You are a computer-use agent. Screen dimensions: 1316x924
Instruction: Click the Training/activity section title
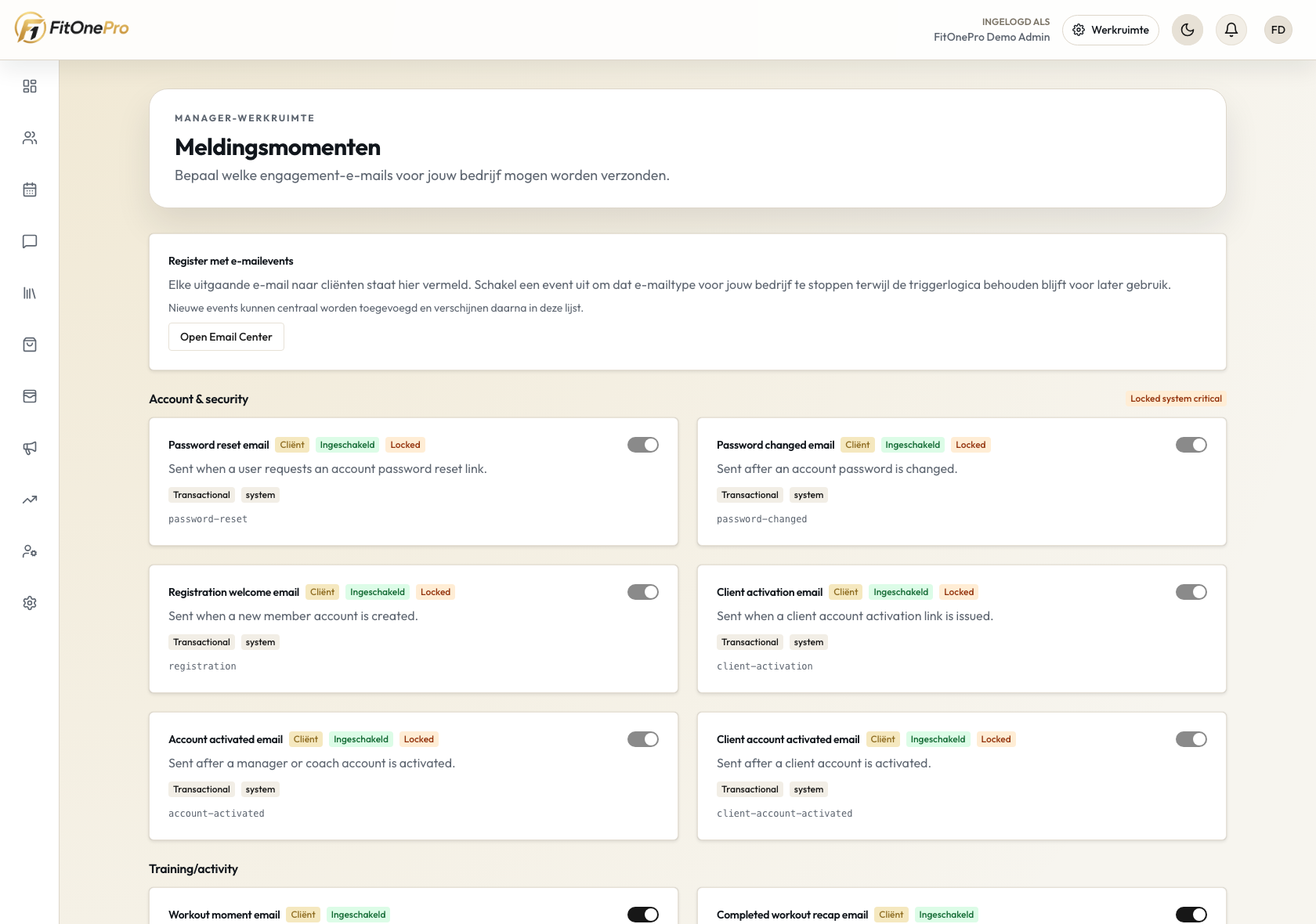coord(193,869)
